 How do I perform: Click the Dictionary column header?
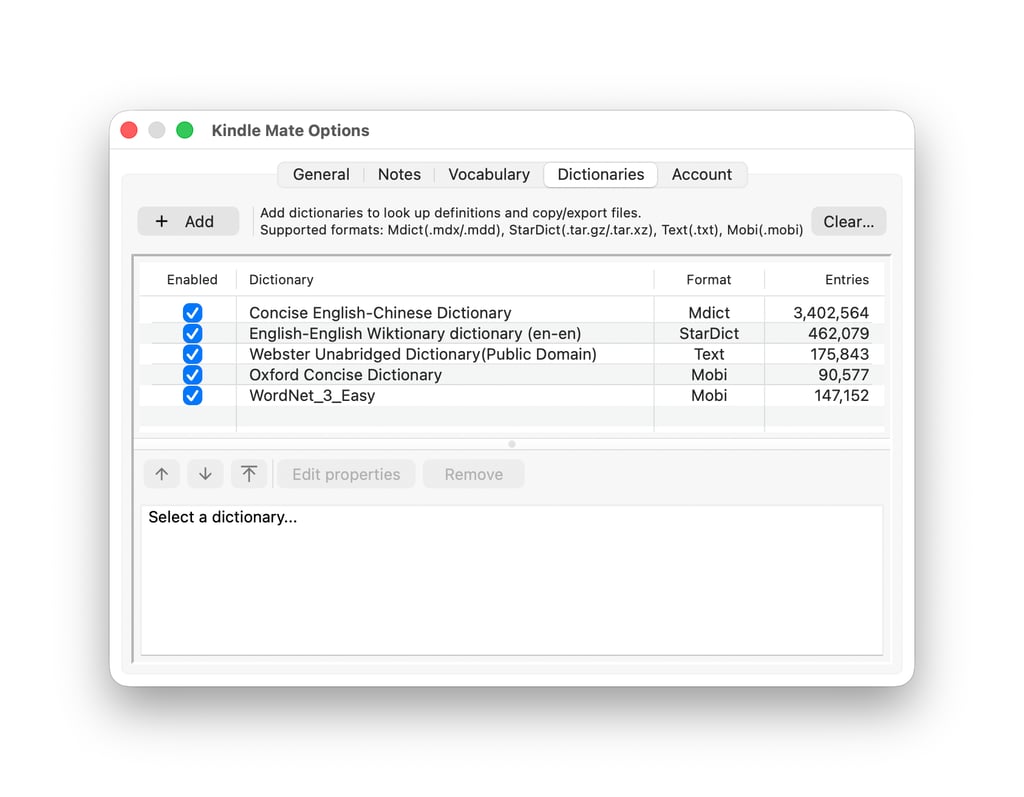(445, 280)
